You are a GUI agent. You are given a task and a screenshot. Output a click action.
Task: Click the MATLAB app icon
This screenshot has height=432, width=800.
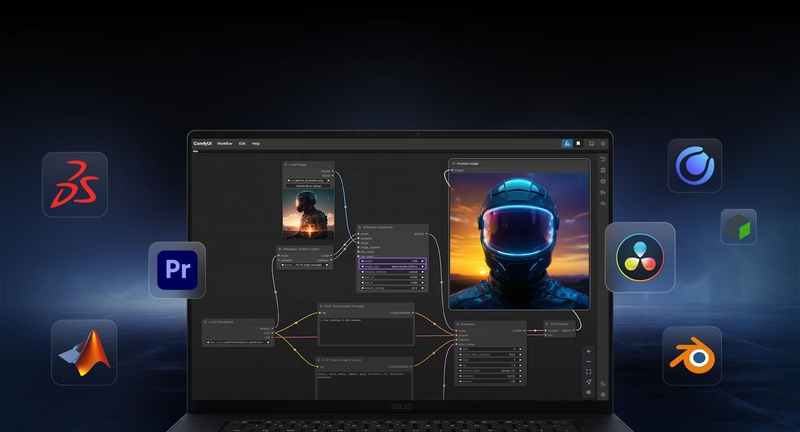(84, 352)
